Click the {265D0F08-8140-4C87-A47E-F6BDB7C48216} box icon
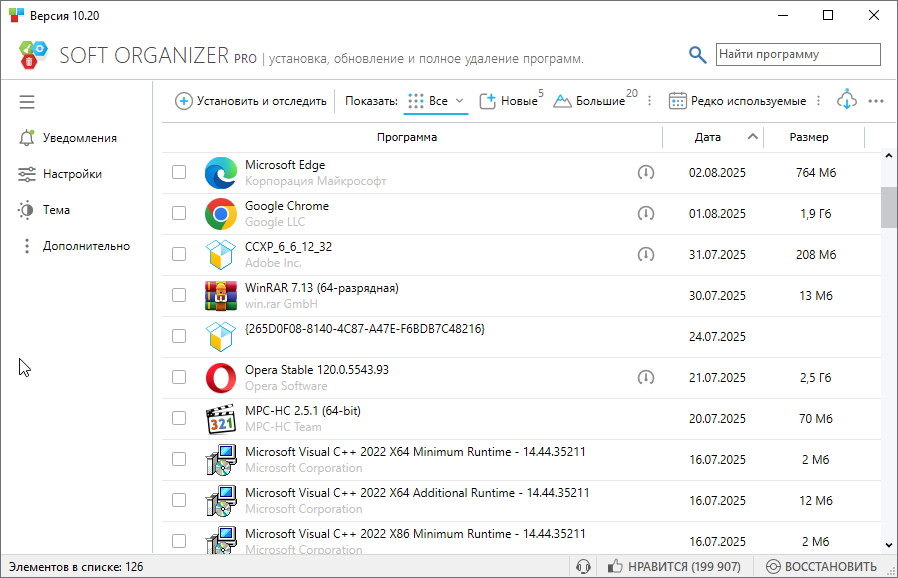 click(x=220, y=336)
